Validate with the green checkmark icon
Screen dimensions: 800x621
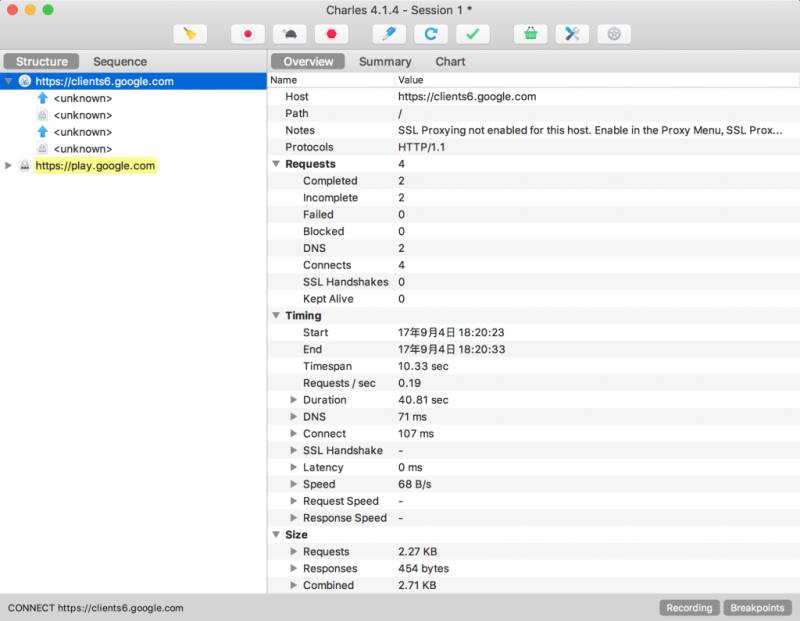click(472, 34)
